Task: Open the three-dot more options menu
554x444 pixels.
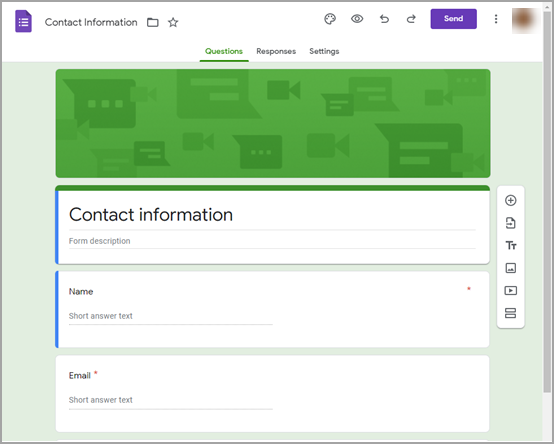Action: pyautogui.click(x=496, y=19)
